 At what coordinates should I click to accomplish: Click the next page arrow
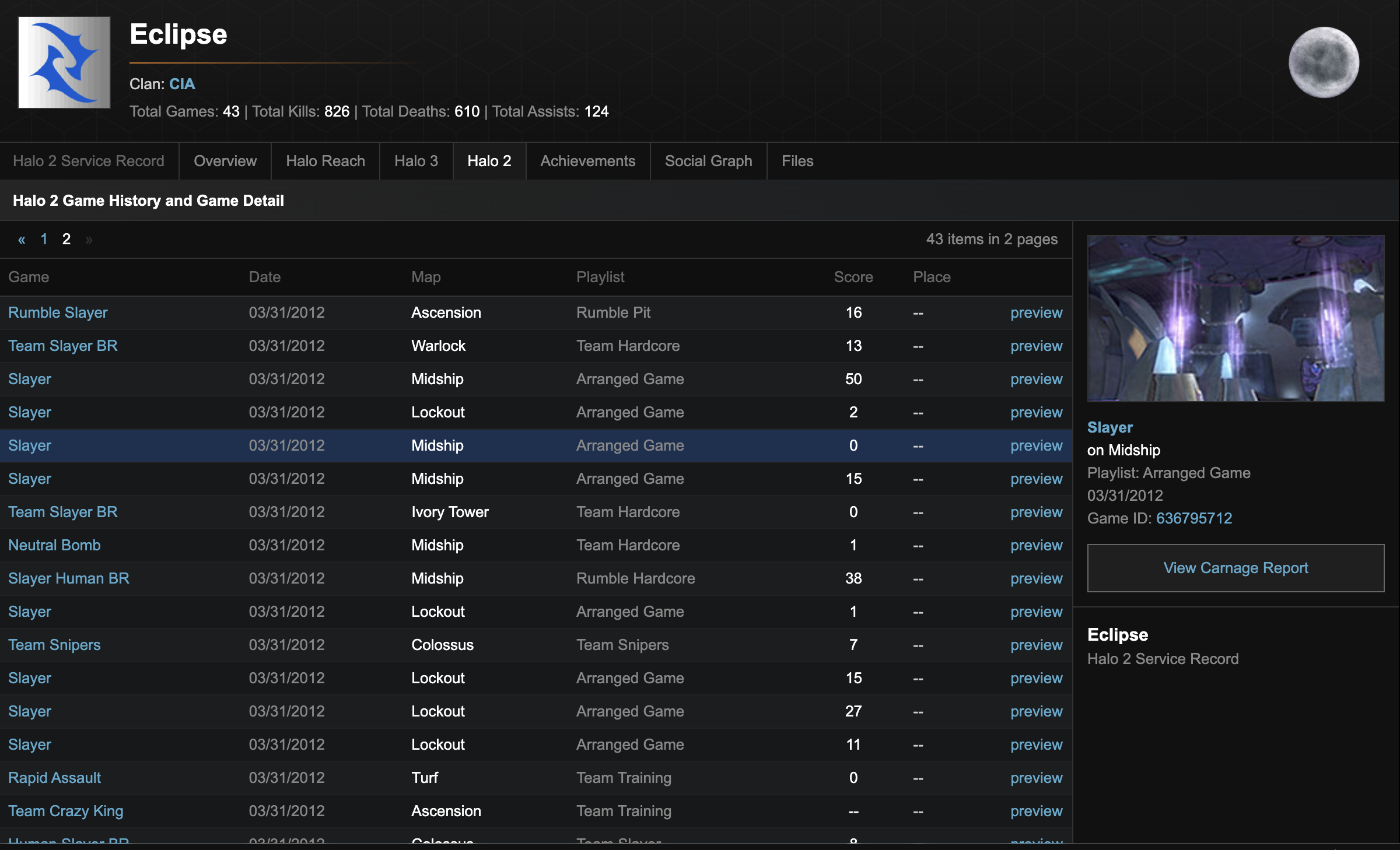pyautogui.click(x=90, y=239)
